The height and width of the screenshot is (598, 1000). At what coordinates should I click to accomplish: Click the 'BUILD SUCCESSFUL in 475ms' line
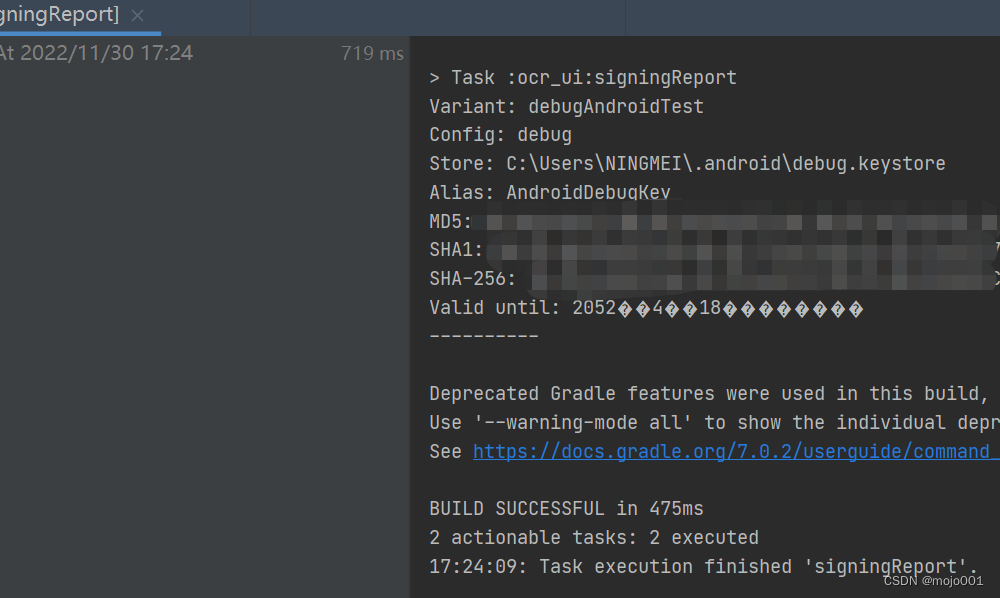566,508
